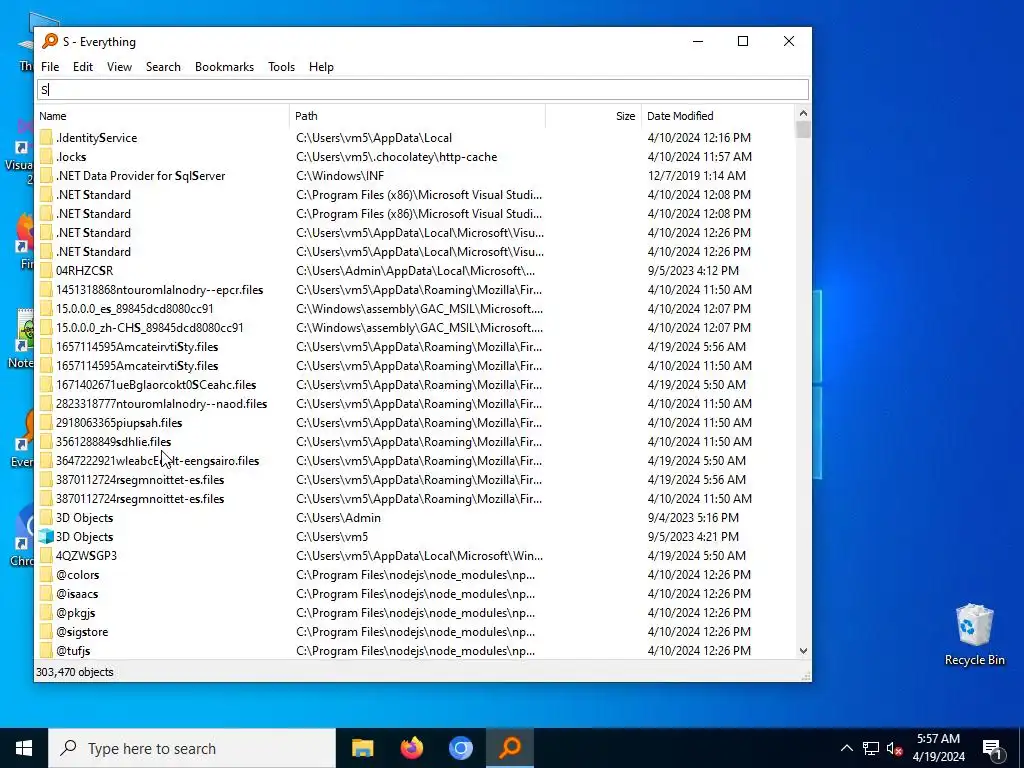Select the blue 3D Objects icon for vm5
Screen dimensions: 1024x768
[x=46, y=536]
